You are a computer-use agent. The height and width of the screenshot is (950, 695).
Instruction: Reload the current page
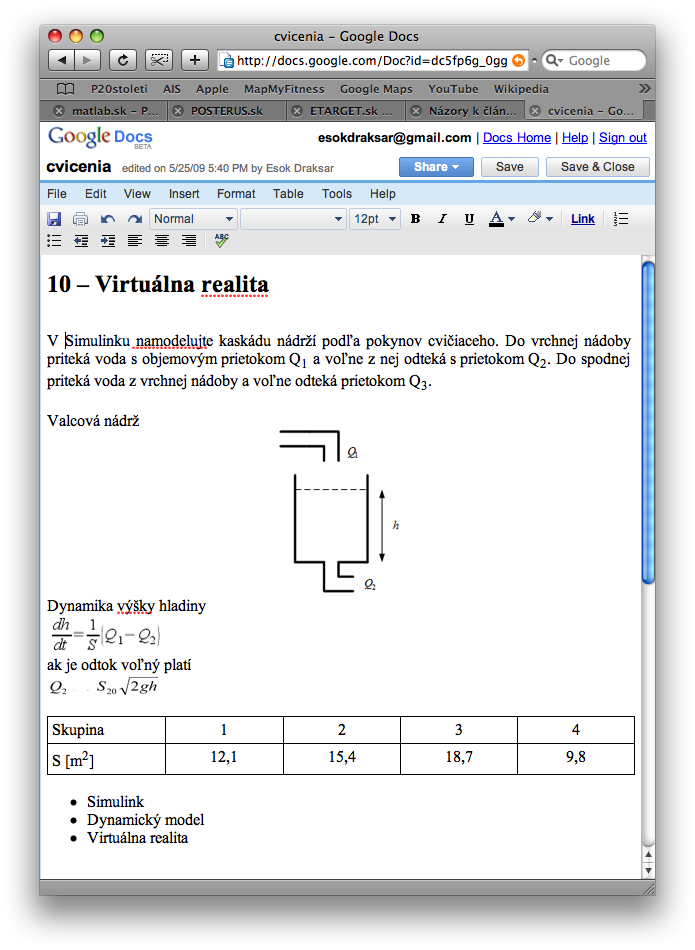(122, 61)
